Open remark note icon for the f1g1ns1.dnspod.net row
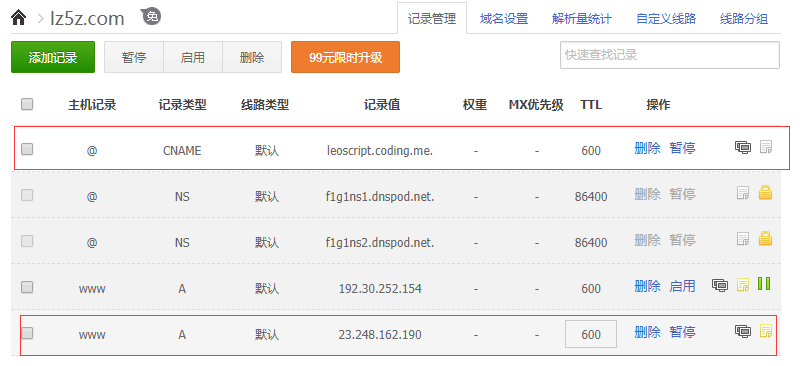This screenshot has width=800, height=366. tap(743, 193)
